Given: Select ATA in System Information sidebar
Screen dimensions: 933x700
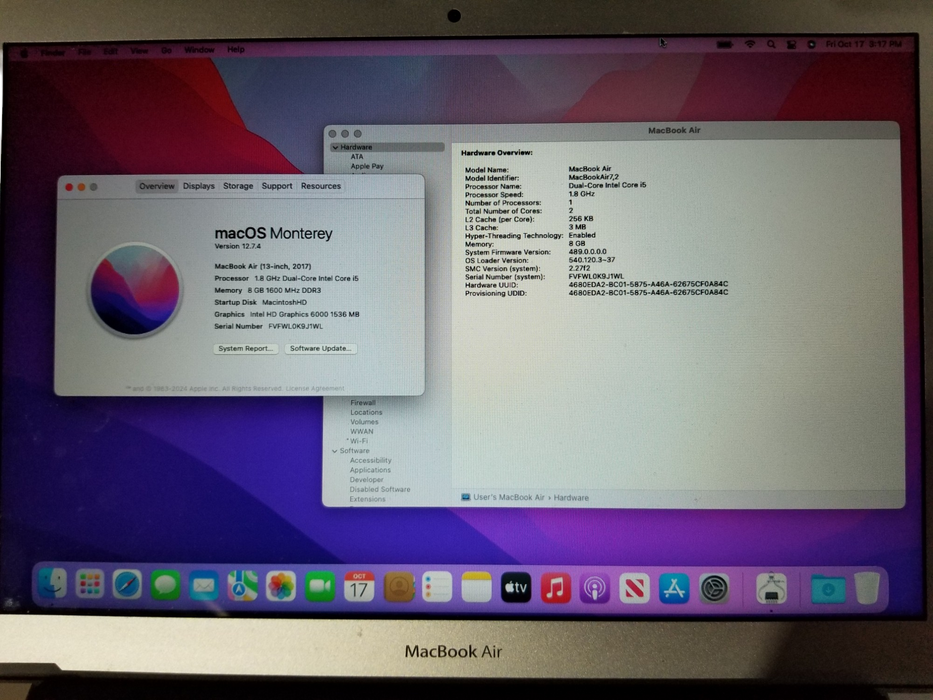Looking at the screenshot, I should click(x=357, y=157).
